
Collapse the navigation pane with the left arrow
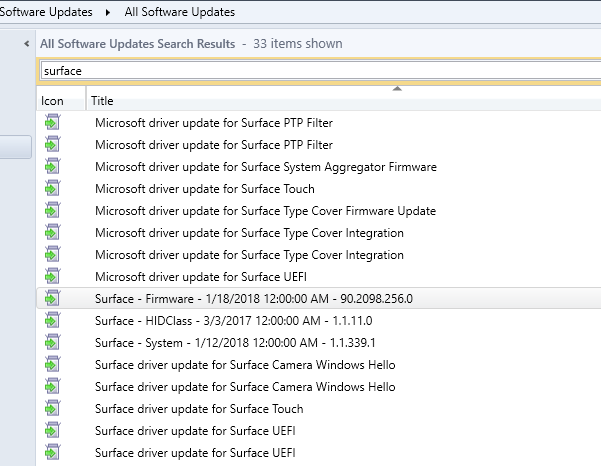point(26,44)
